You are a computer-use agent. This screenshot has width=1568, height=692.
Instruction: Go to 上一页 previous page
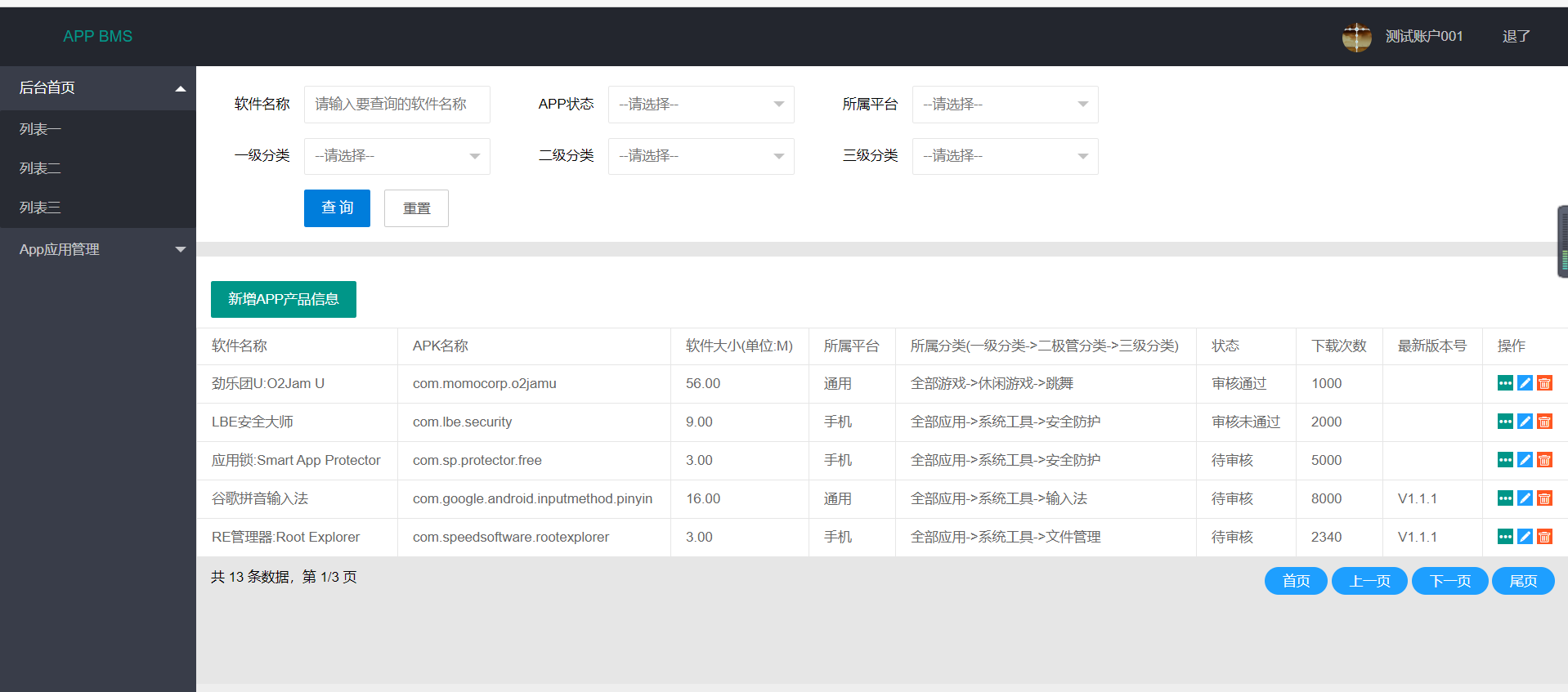[1369, 581]
